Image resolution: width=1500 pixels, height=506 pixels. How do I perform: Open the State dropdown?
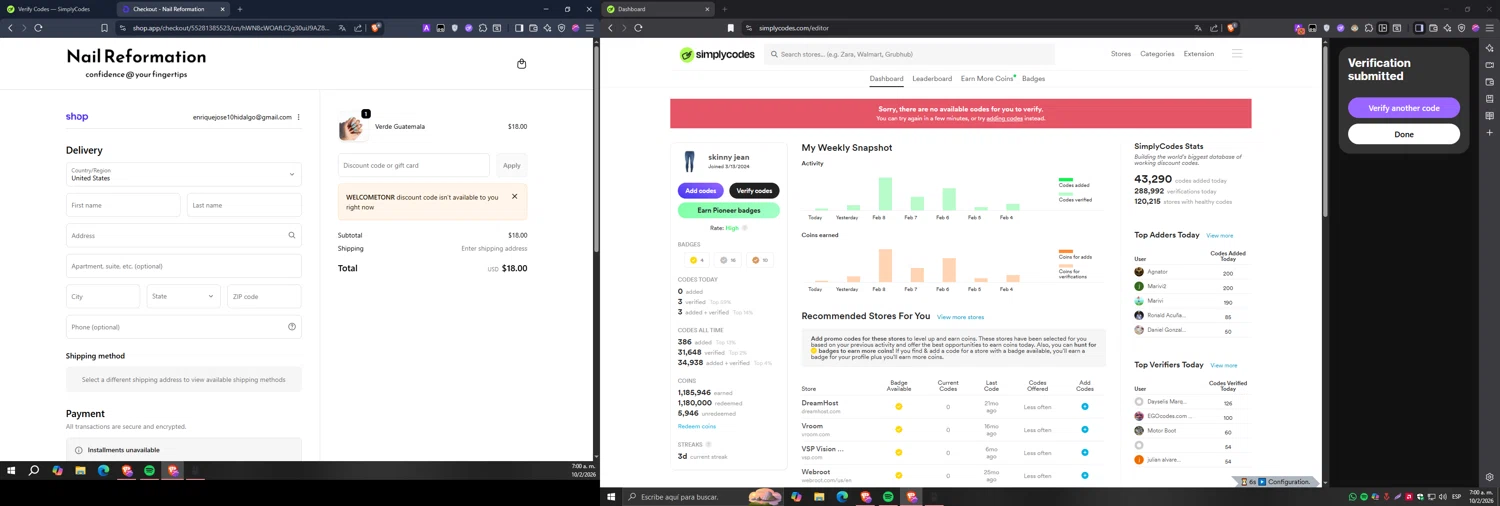184,296
